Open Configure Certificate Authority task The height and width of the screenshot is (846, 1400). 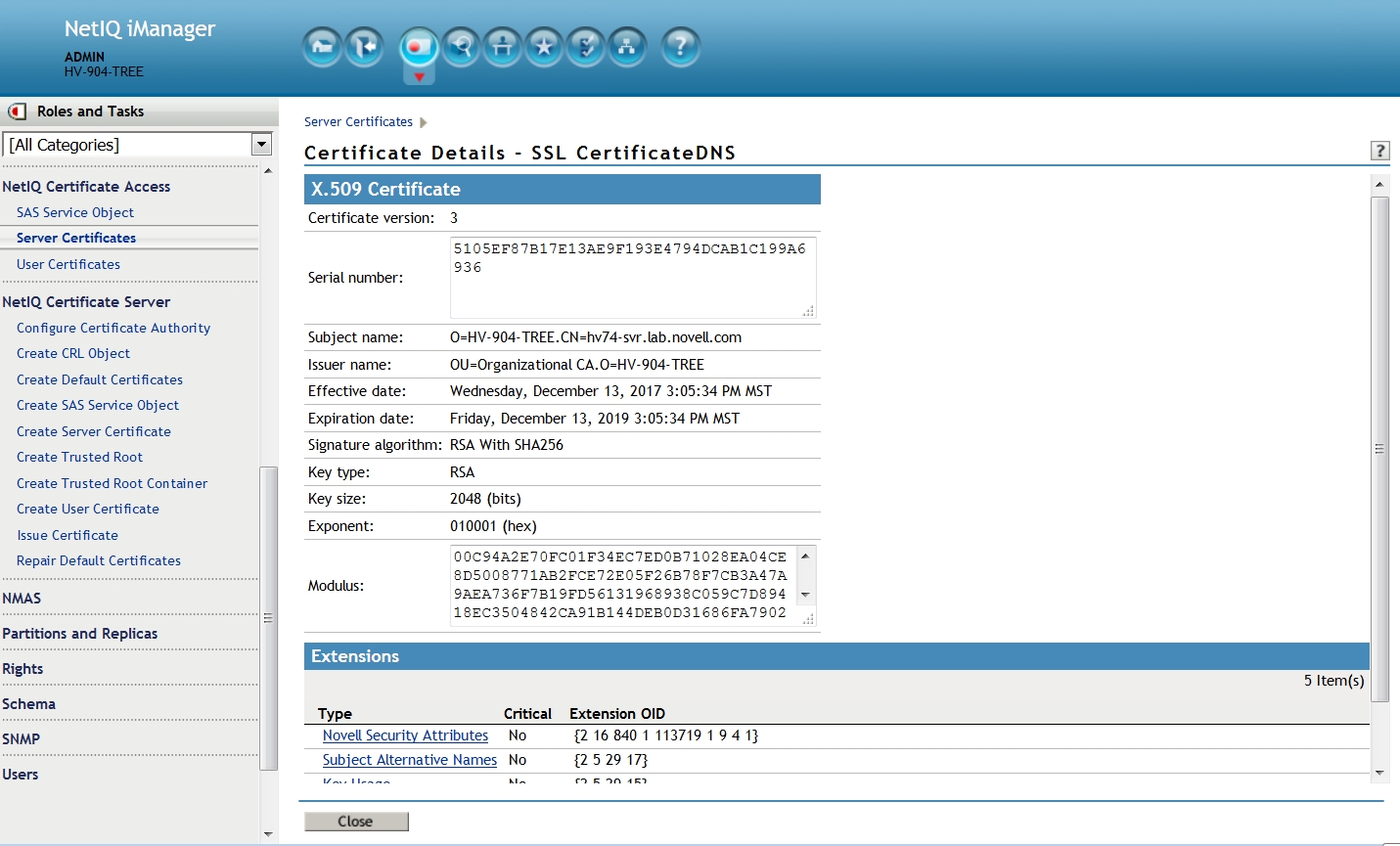pyautogui.click(x=113, y=329)
